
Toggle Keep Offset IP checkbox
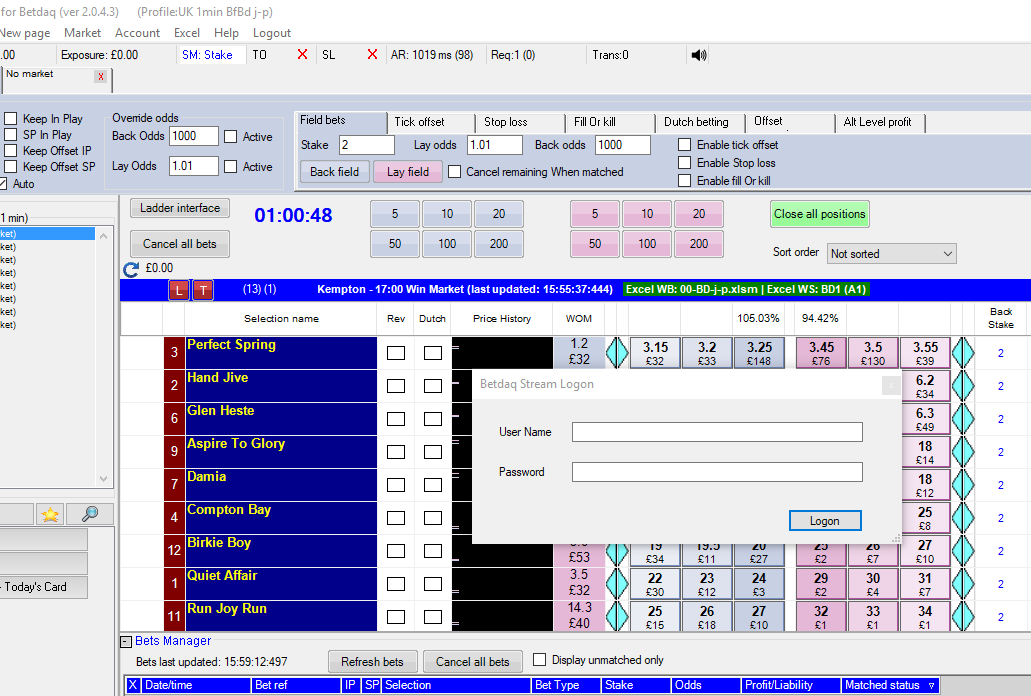[x=11, y=151]
